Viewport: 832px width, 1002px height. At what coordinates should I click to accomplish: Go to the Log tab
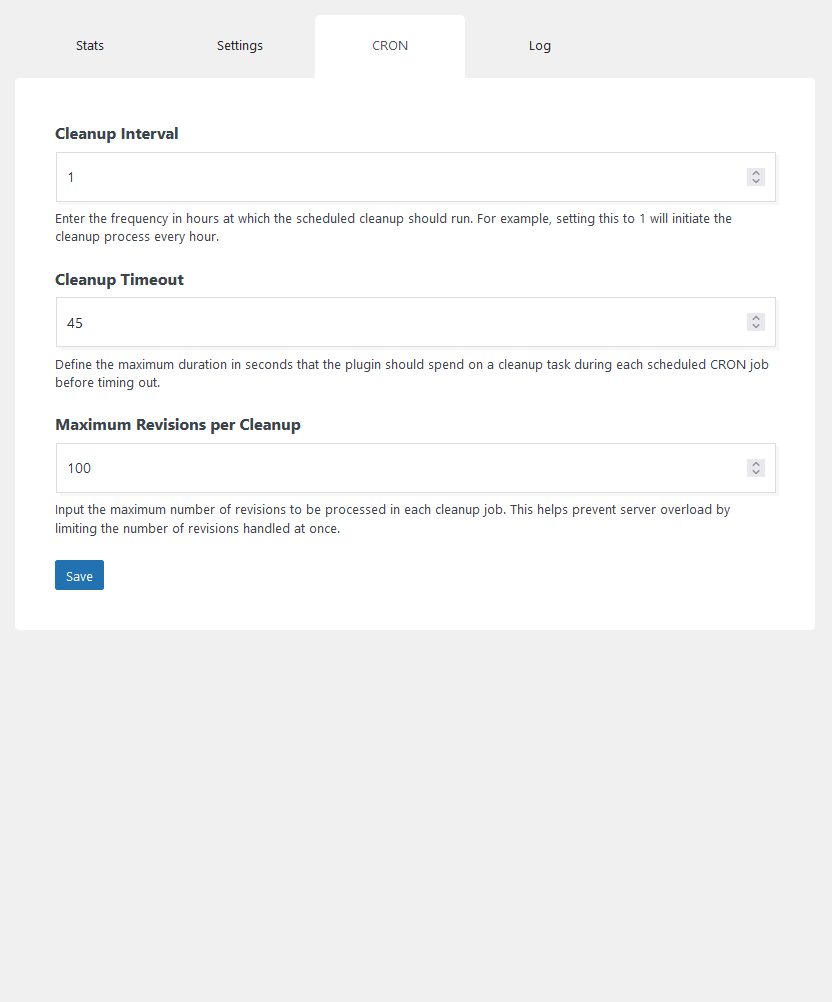[539, 46]
